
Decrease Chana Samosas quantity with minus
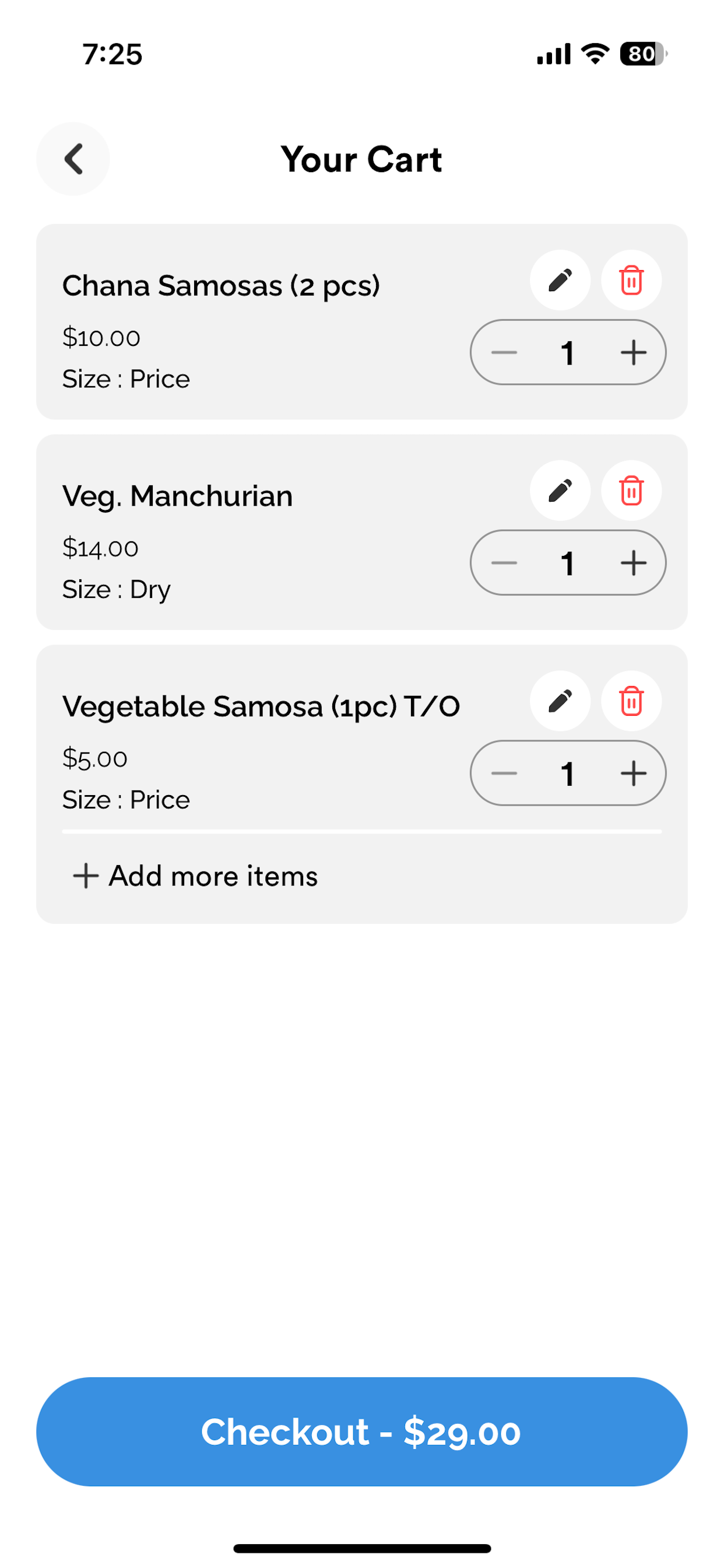coord(504,352)
